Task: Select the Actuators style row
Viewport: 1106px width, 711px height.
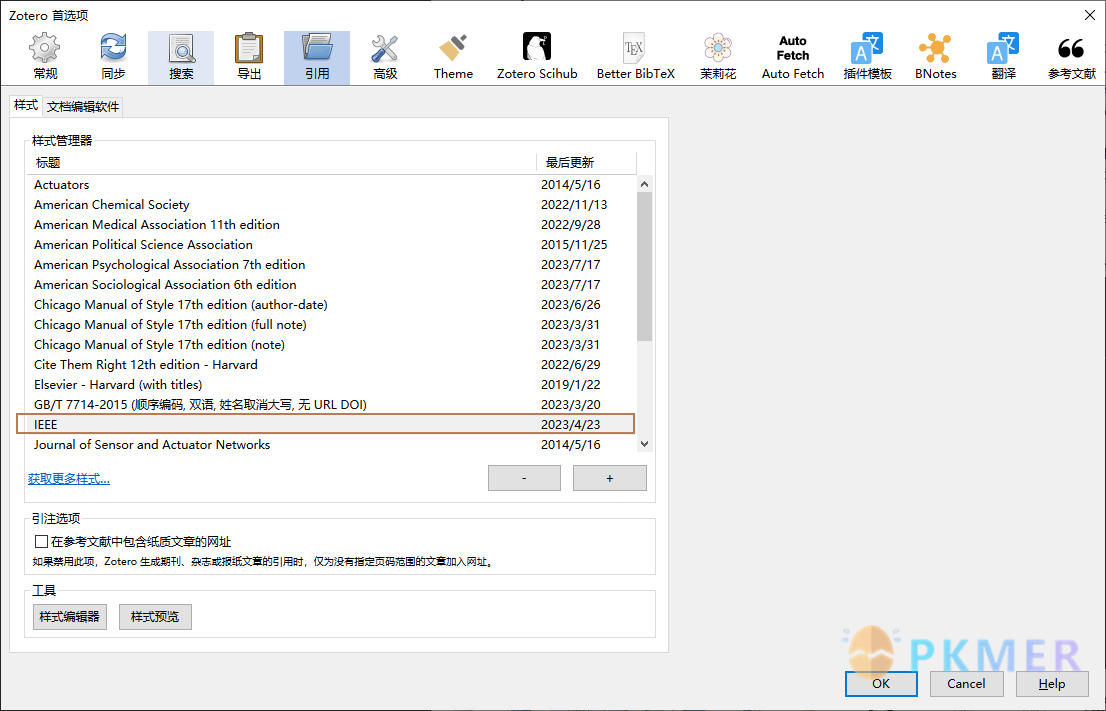Action: pyautogui.click(x=332, y=185)
